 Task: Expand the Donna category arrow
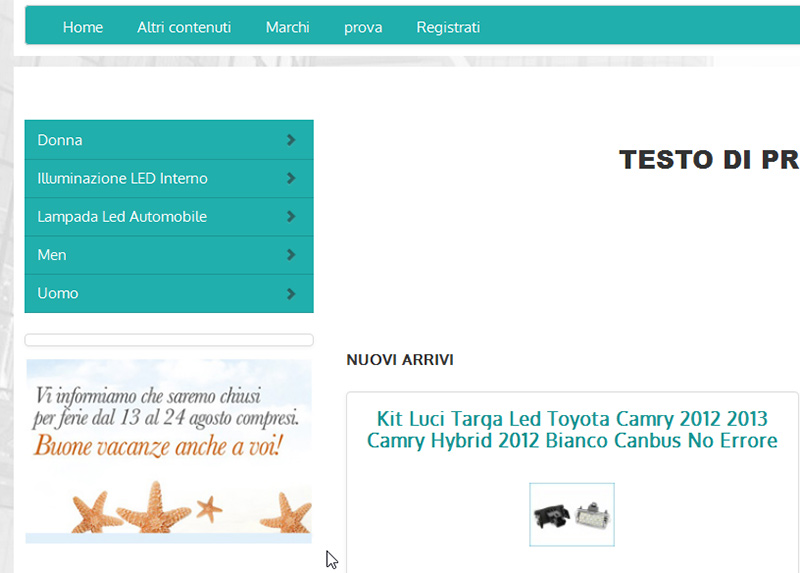click(291, 140)
